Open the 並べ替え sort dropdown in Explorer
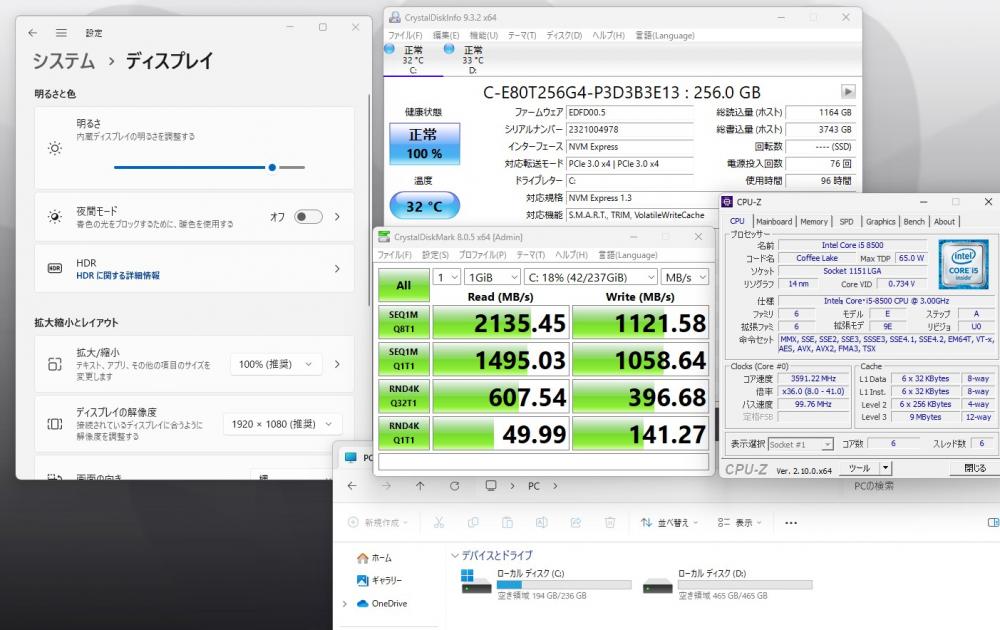Screen dimensions: 1000x630 tap(669, 523)
